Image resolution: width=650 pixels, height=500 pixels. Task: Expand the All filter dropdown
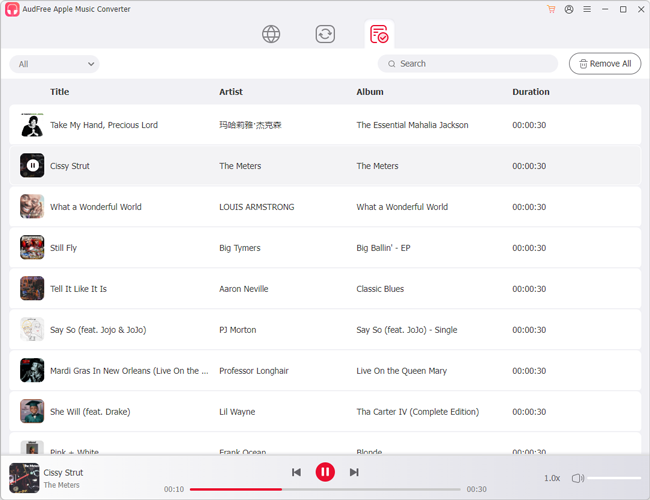pyautogui.click(x=54, y=64)
